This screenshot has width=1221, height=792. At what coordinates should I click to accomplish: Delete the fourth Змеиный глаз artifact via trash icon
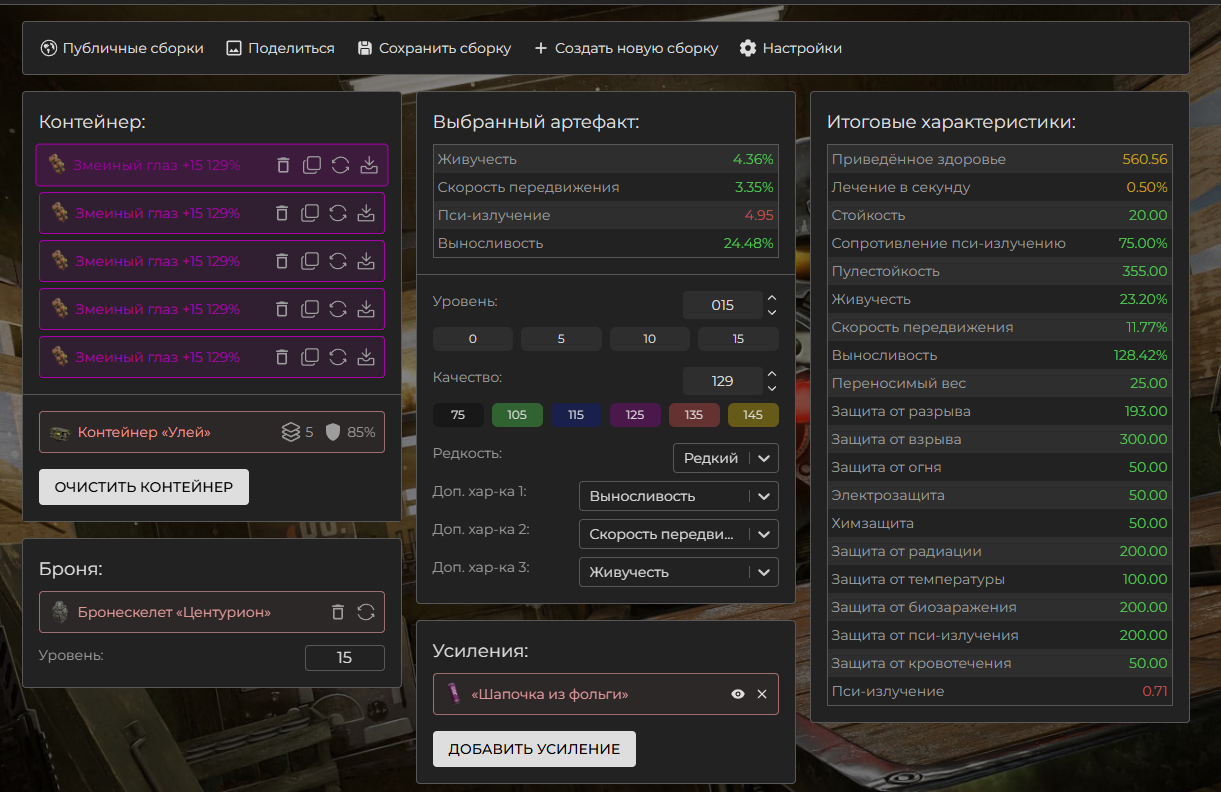(x=282, y=309)
